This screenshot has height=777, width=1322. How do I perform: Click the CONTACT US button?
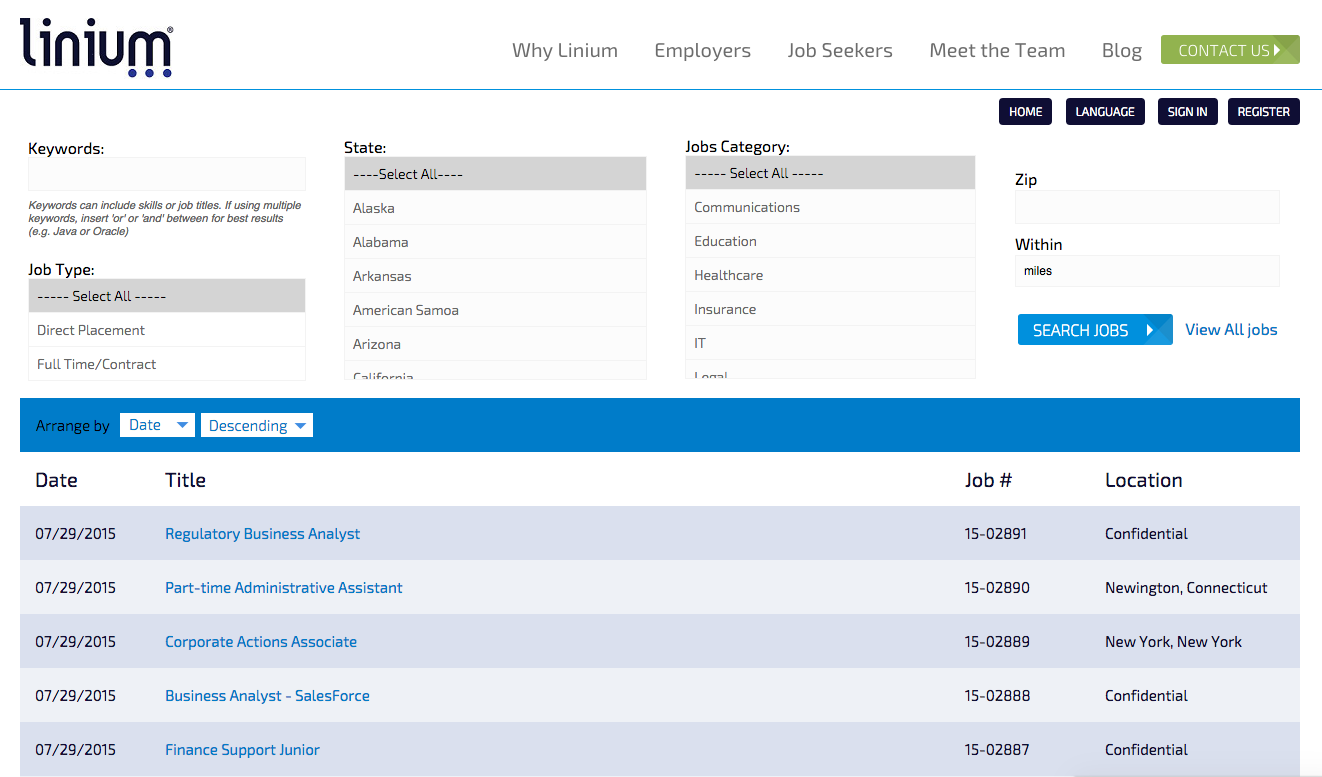[x=1230, y=49]
